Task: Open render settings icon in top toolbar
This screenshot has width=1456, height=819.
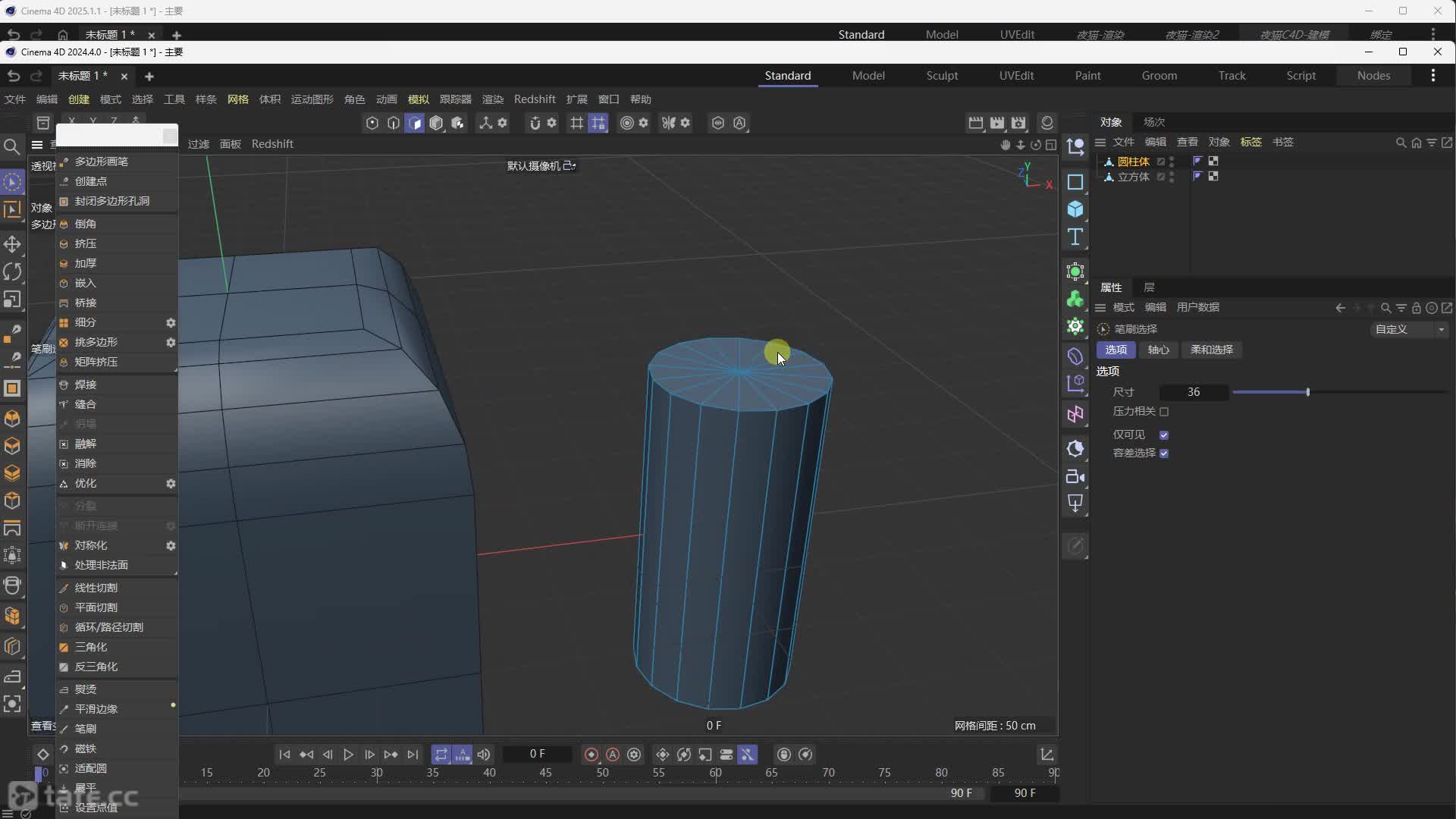Action: [1018, 123]
